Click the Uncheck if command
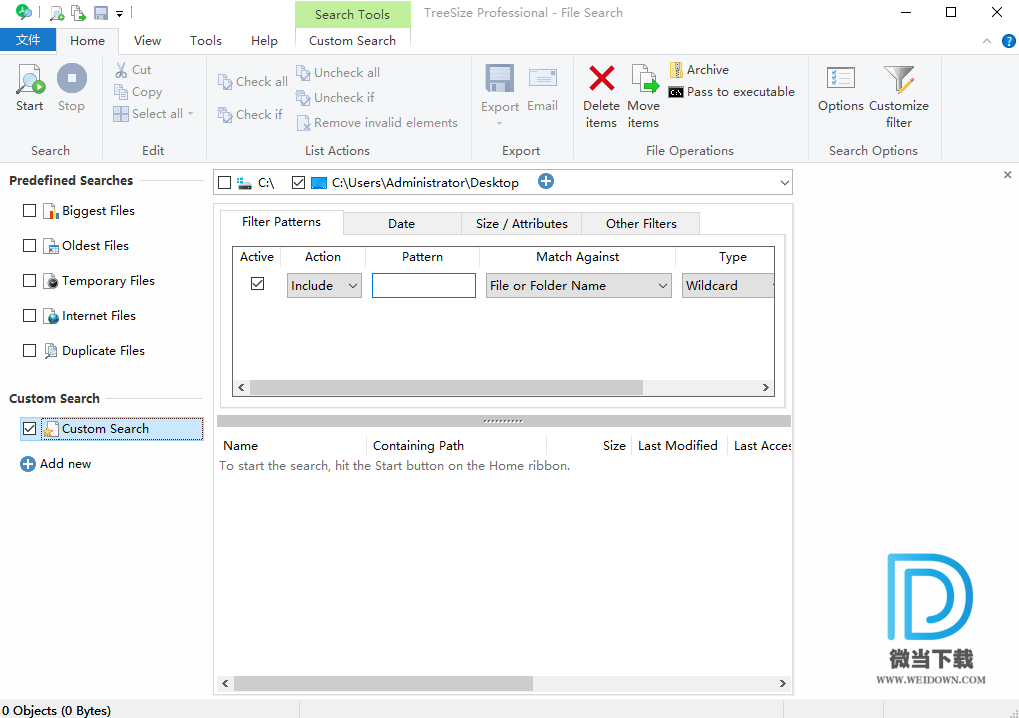This screenshot has height=718, width=1019. [335, 97]
